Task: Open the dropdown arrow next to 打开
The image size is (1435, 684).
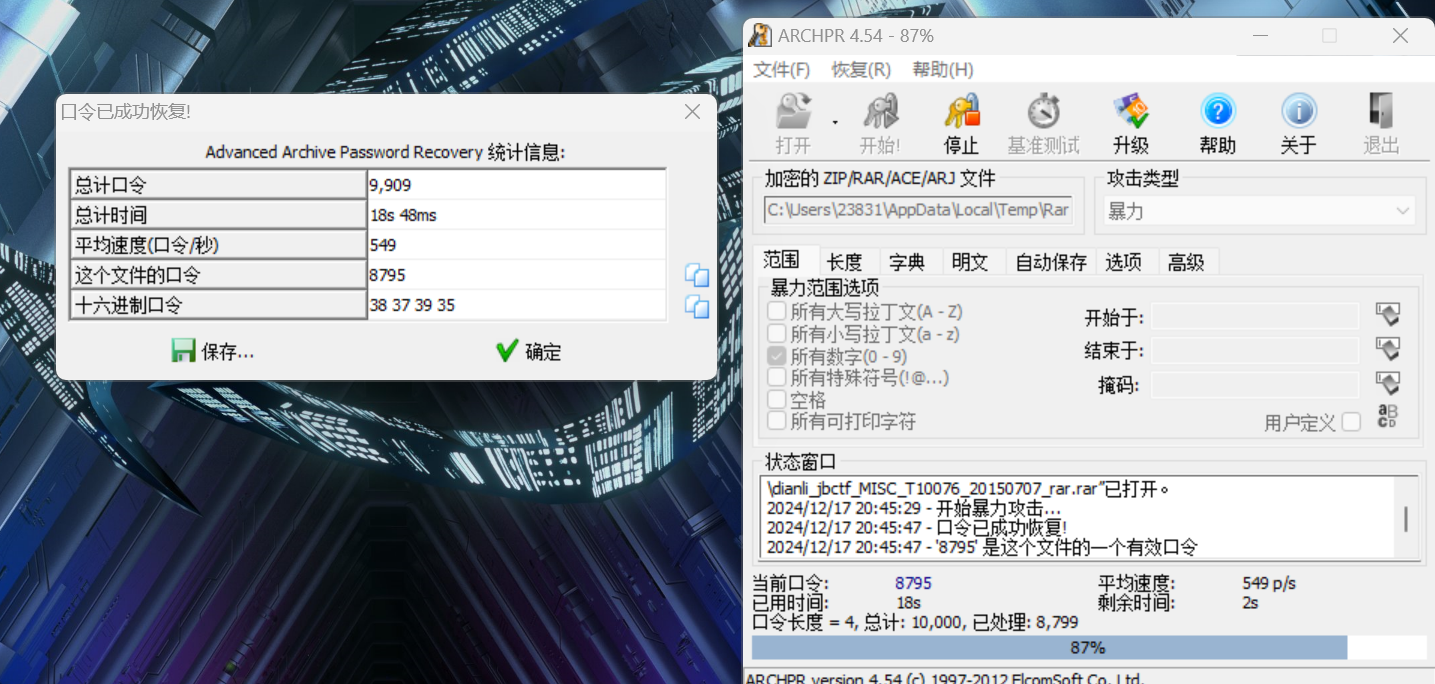Action: 834,122
